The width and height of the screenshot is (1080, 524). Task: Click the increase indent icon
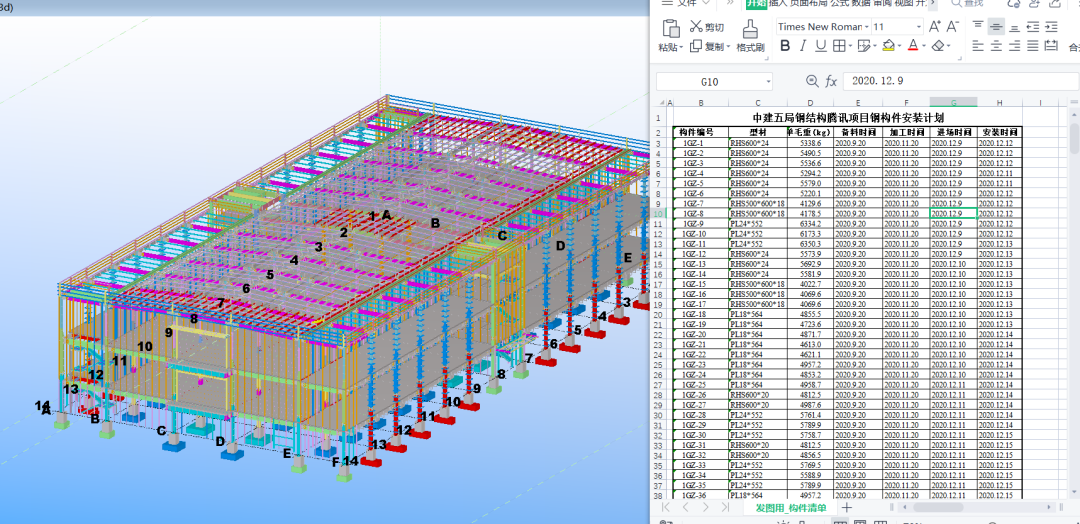pyautogui.click(x=1050, y=27)
